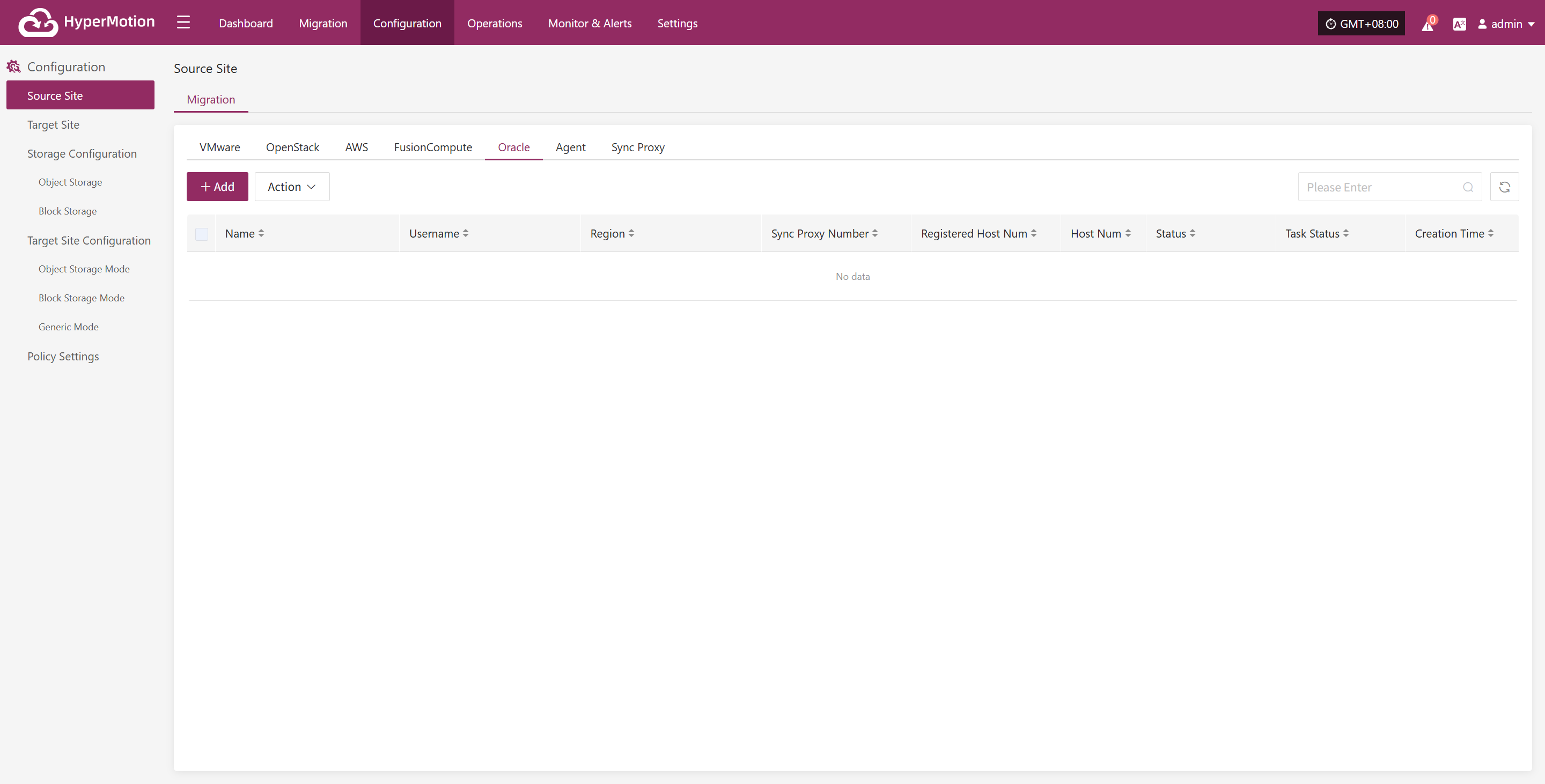Select the Oracle tab
The height and width of the screenshot is (784, 1545).
513,147
